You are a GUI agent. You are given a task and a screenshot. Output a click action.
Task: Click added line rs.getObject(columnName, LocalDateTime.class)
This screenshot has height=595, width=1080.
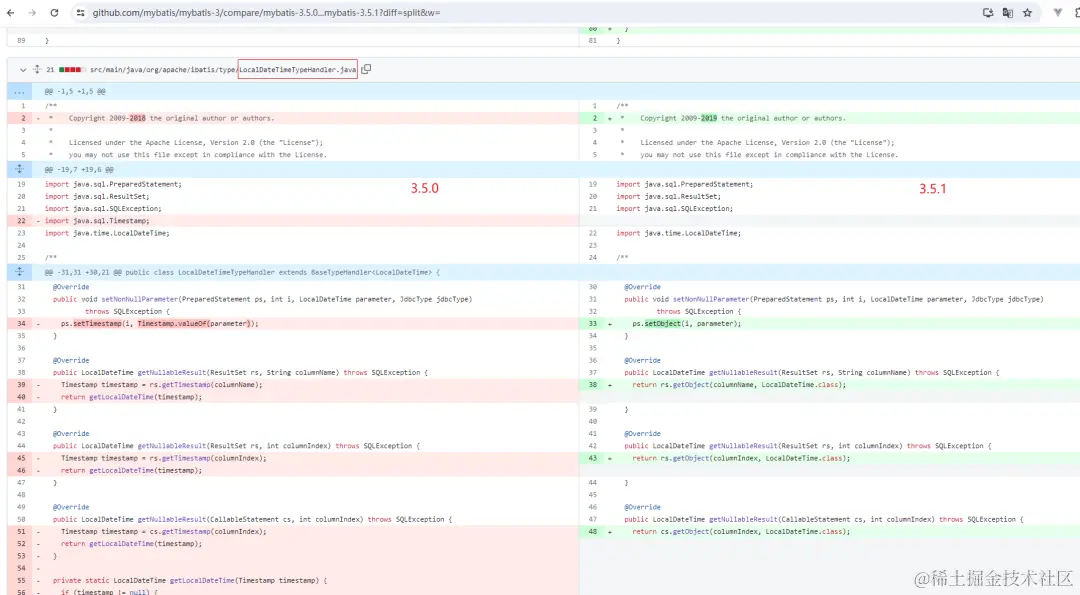[x=829, y=385]
